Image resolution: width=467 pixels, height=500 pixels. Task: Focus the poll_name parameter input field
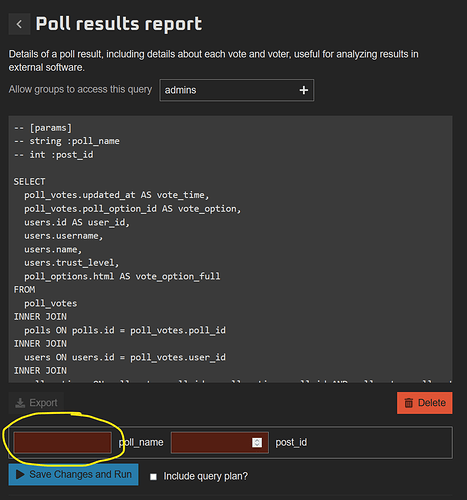pos(63,442)
